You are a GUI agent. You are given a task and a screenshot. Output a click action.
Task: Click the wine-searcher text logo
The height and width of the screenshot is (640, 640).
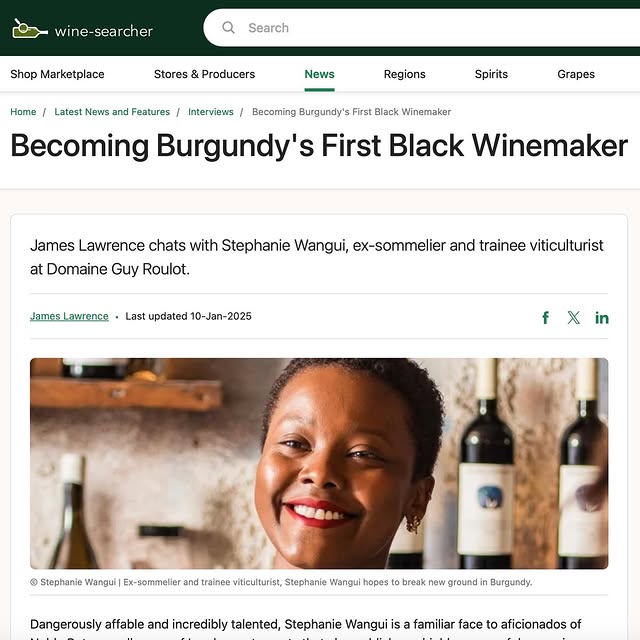point(104,31)
